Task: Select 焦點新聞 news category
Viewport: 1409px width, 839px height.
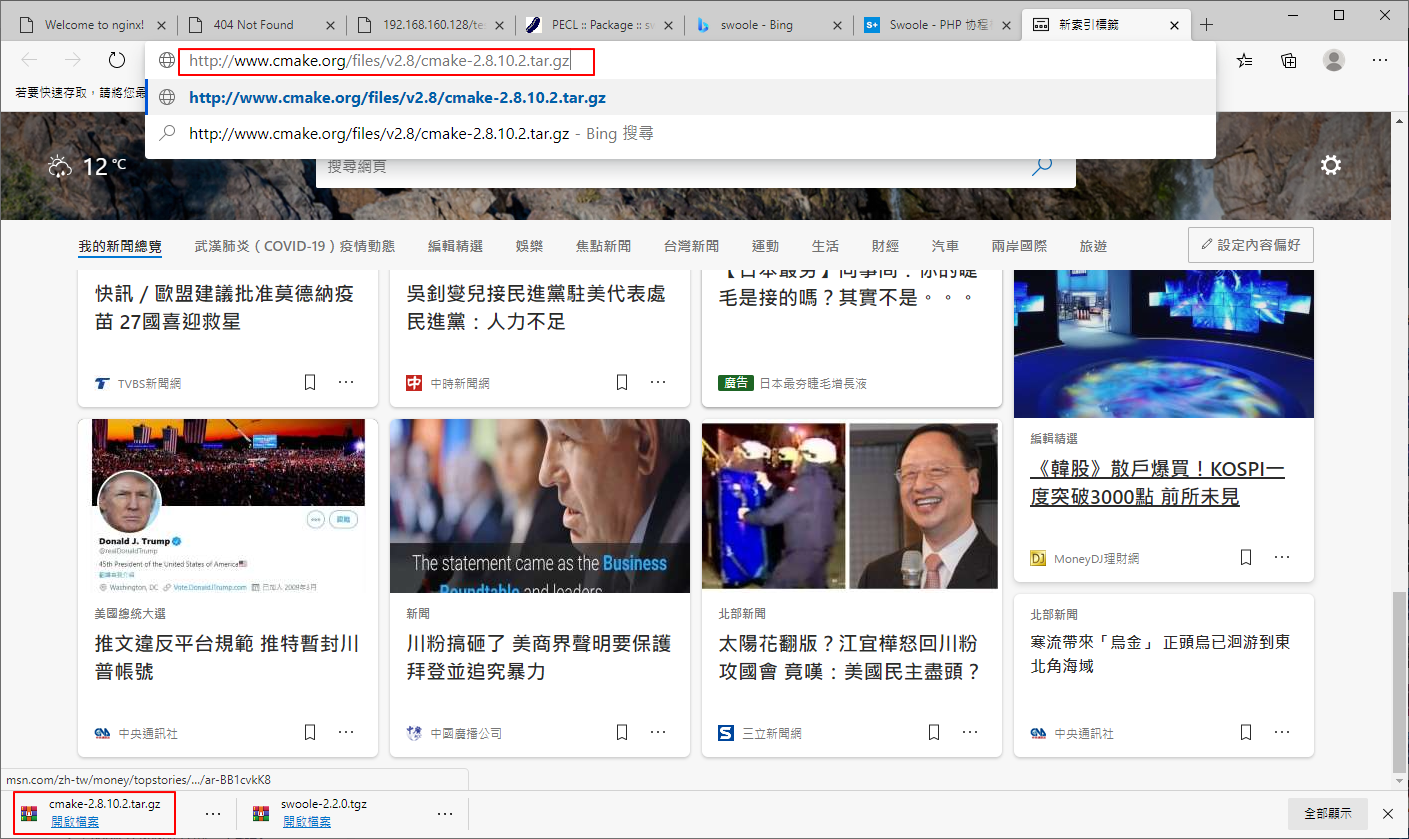Action: (x=604, y=246)
